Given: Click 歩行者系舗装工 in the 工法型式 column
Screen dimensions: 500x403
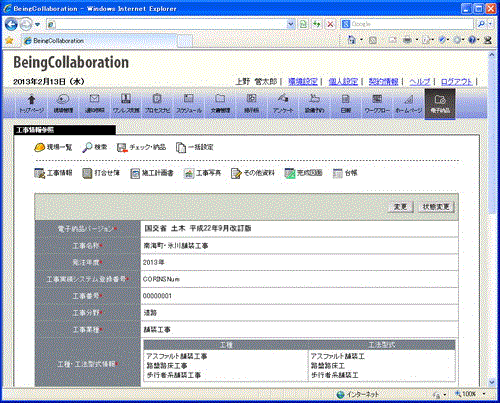Looking at the screenshot, I should coord(335,375).
